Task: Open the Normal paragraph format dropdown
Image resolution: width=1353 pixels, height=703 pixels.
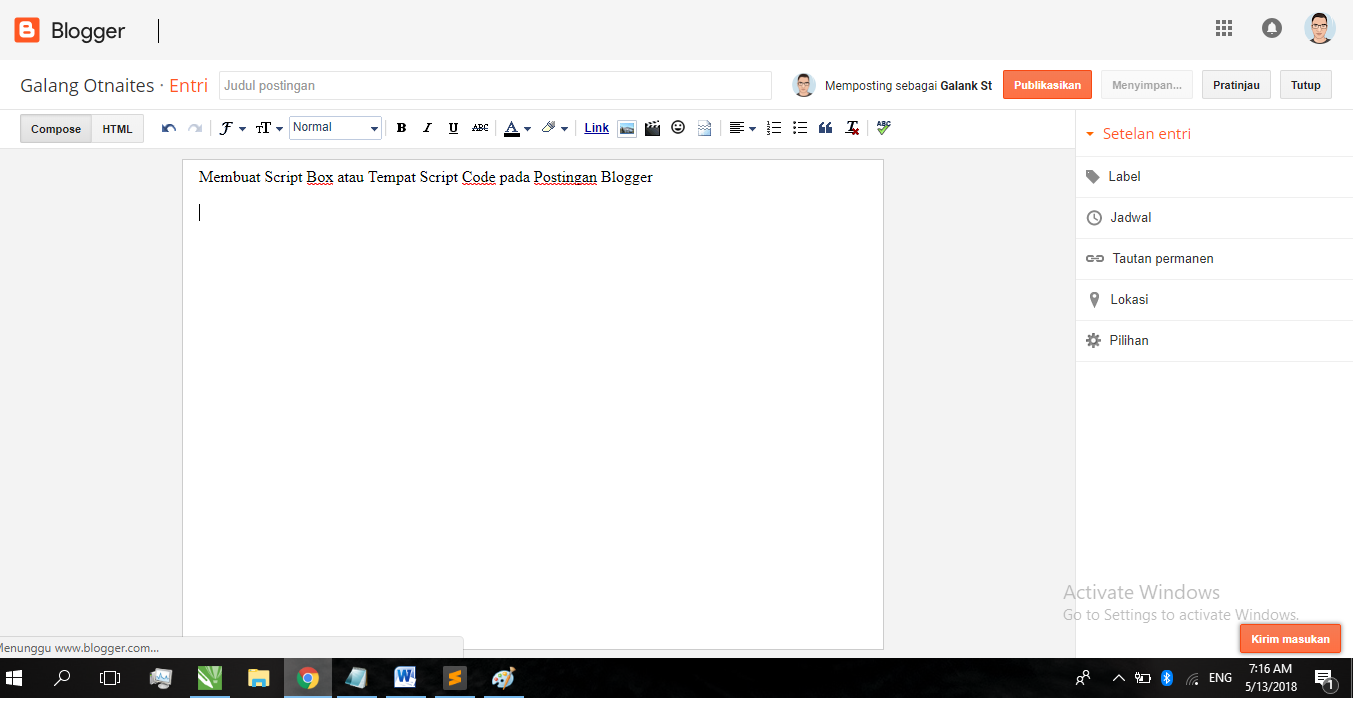Action: pyautogui.click(x=336, y=128)
